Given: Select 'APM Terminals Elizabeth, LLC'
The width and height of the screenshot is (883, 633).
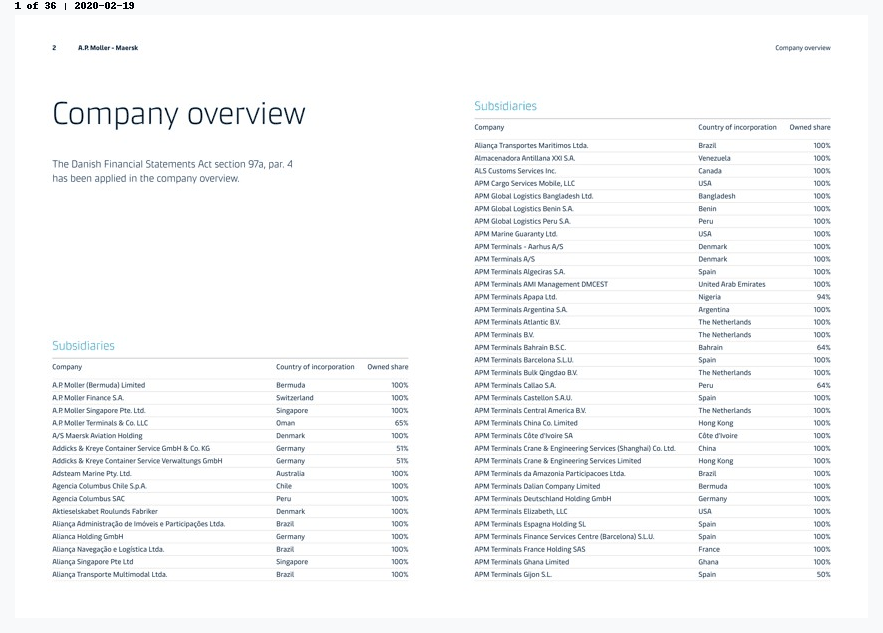Looking at the screenshot, I should (x=521, y=511).
